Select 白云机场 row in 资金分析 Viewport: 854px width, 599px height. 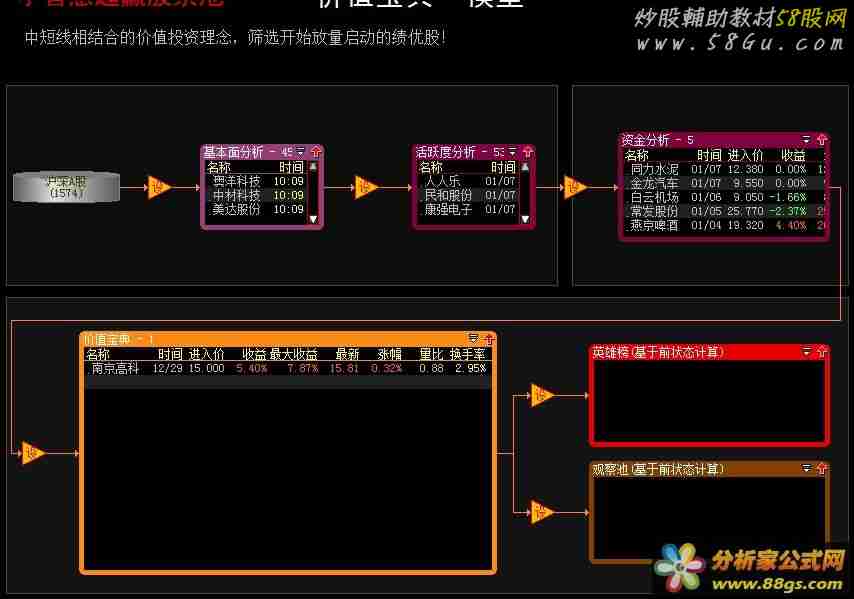click(724, 197)
